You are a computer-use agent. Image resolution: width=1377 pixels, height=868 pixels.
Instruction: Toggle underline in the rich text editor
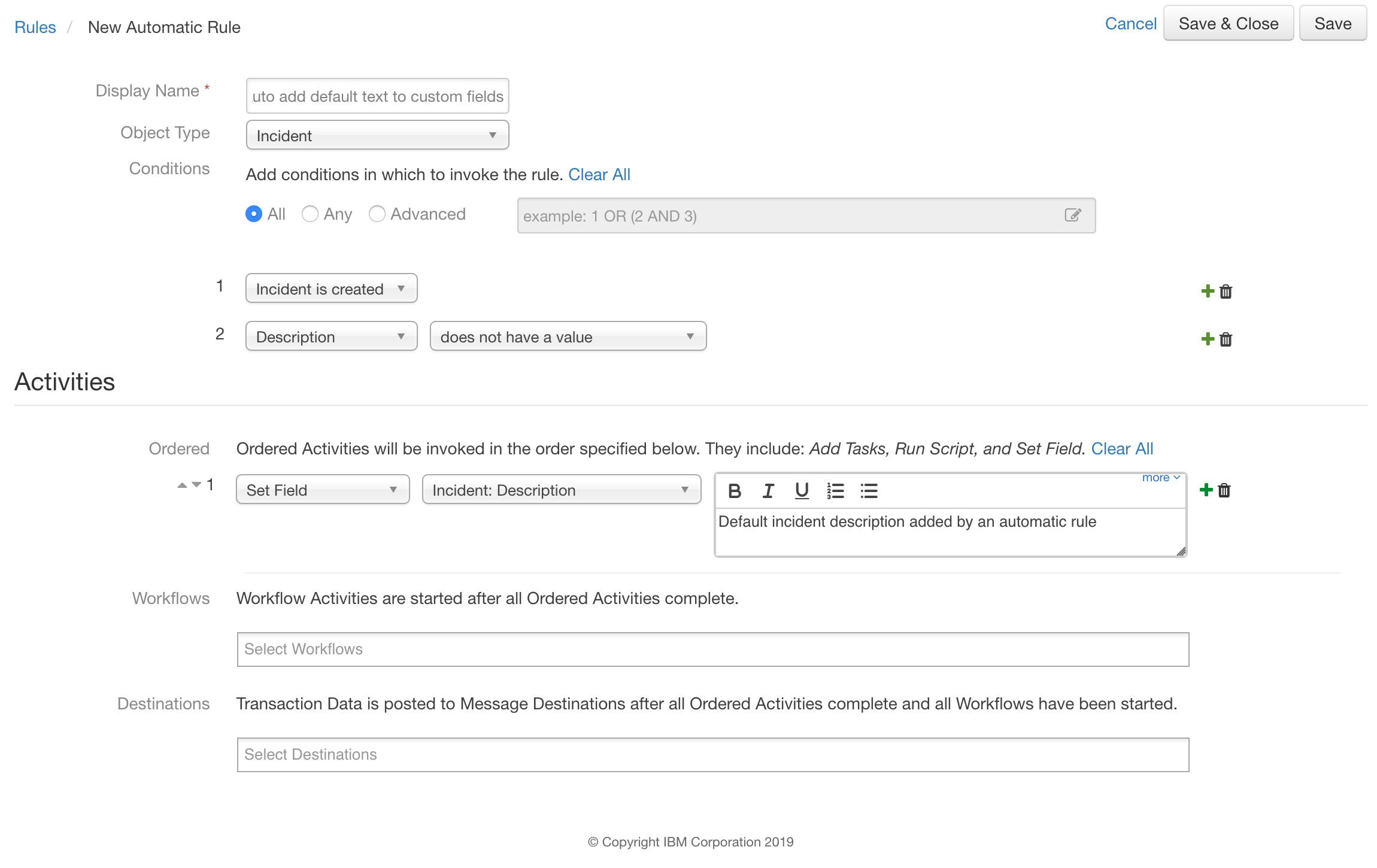tap(802, 491)
